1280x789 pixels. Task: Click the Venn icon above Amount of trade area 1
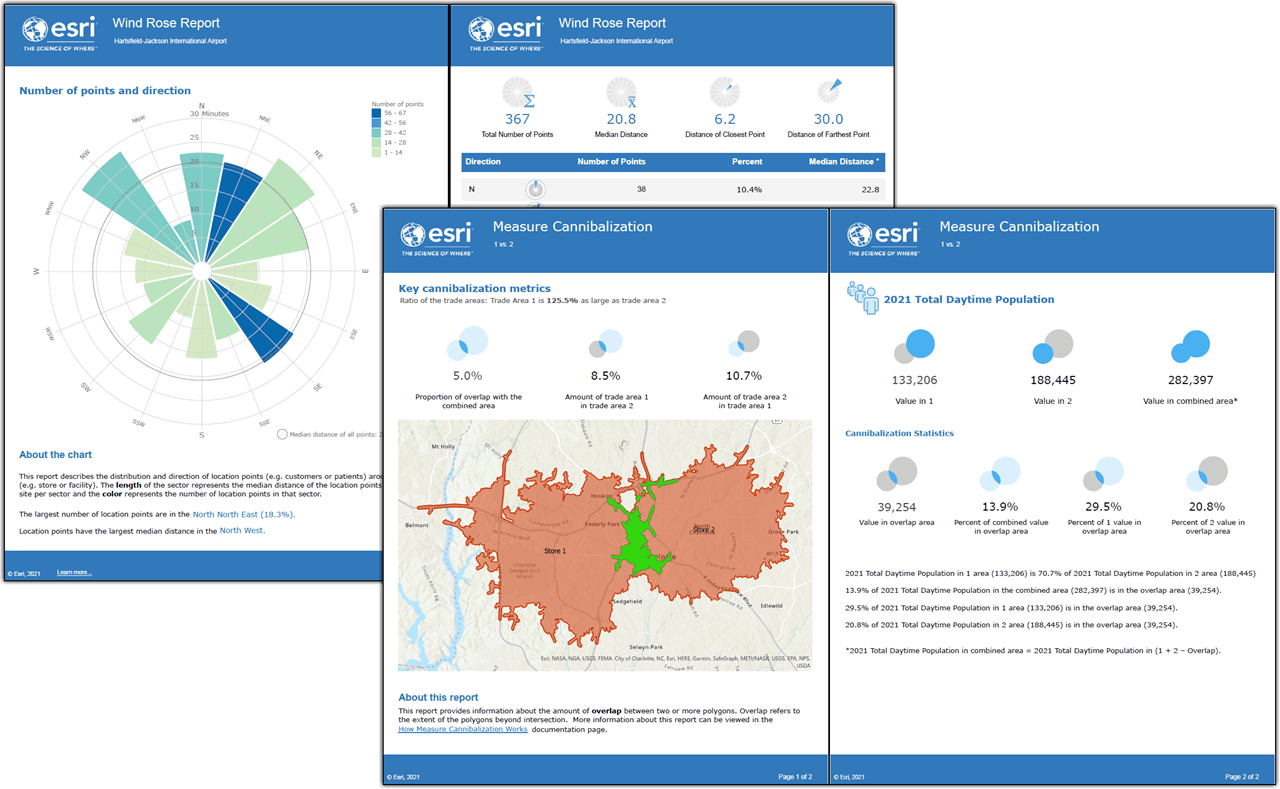pyautogui.click(x=606, y=343)
